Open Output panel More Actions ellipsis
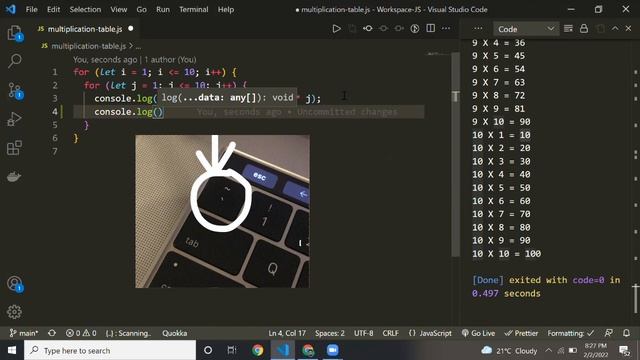The width and height of the screenshot is (640, 360). point(478,29)
